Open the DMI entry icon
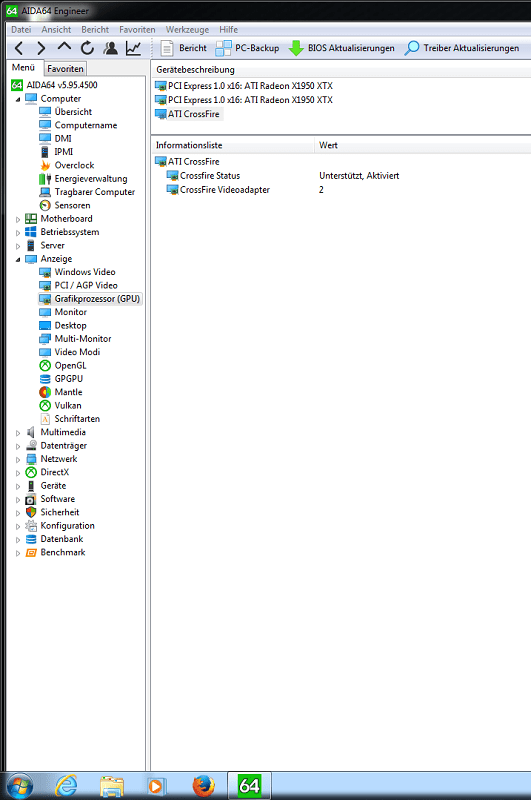The image size is (531, 800). (45, 138)
